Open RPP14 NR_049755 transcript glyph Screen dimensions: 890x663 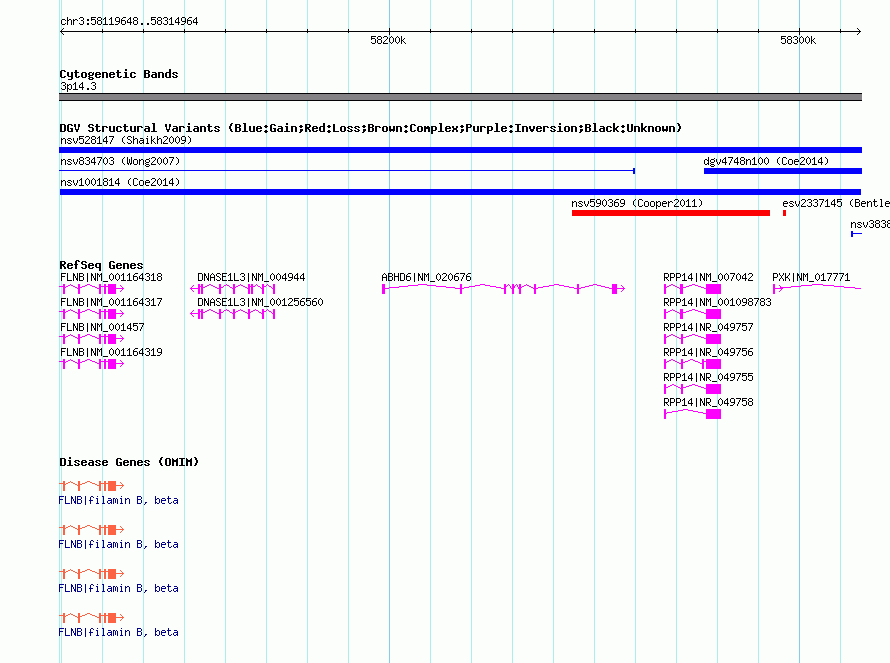(692, 389)
